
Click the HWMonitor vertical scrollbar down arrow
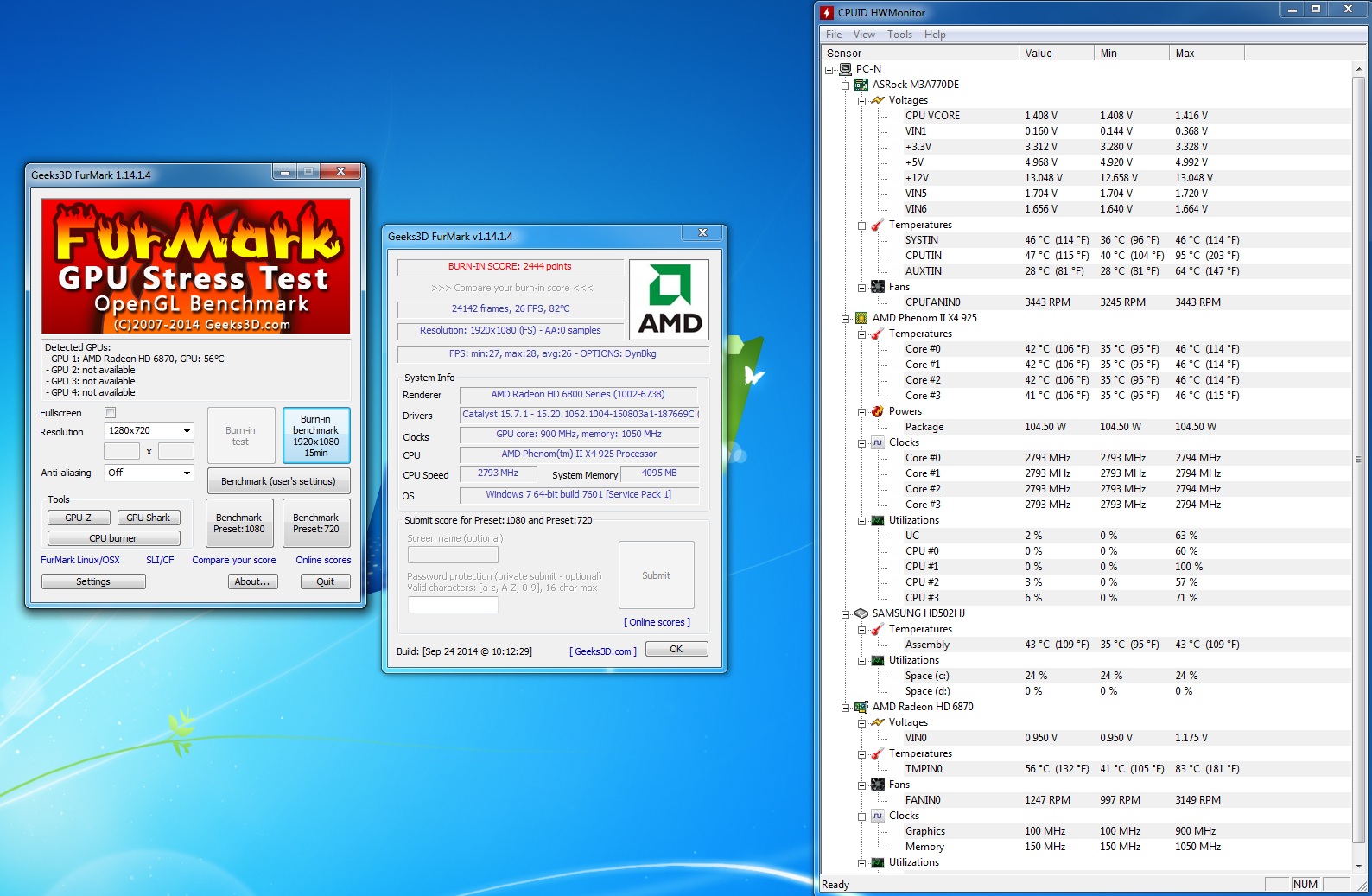[1359, 866]
